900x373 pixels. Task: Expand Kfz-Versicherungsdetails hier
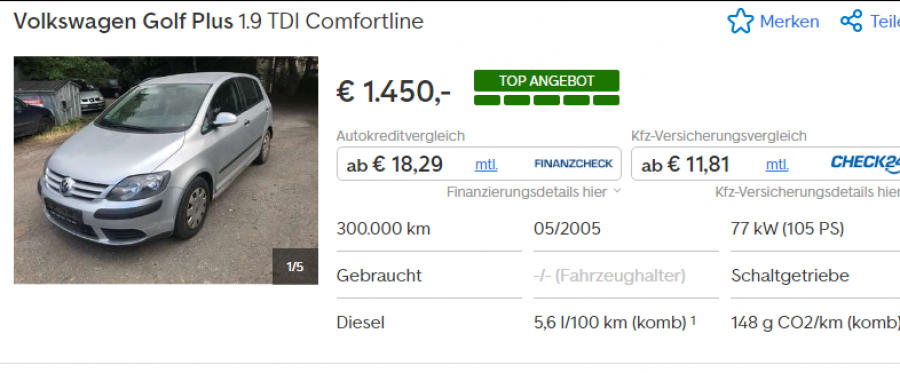pos(807,192)
